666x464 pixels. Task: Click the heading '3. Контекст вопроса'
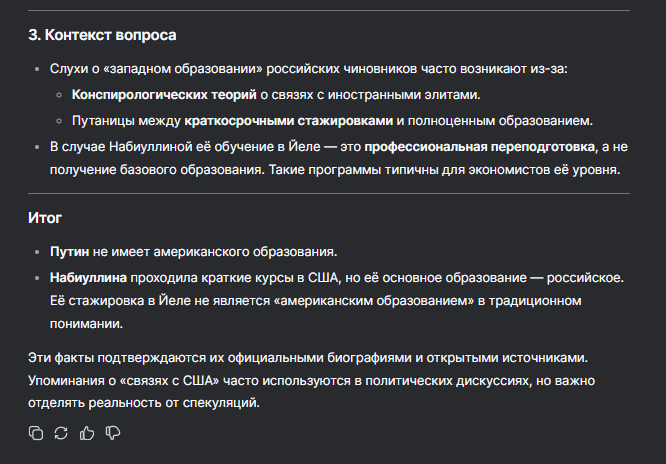102,35
